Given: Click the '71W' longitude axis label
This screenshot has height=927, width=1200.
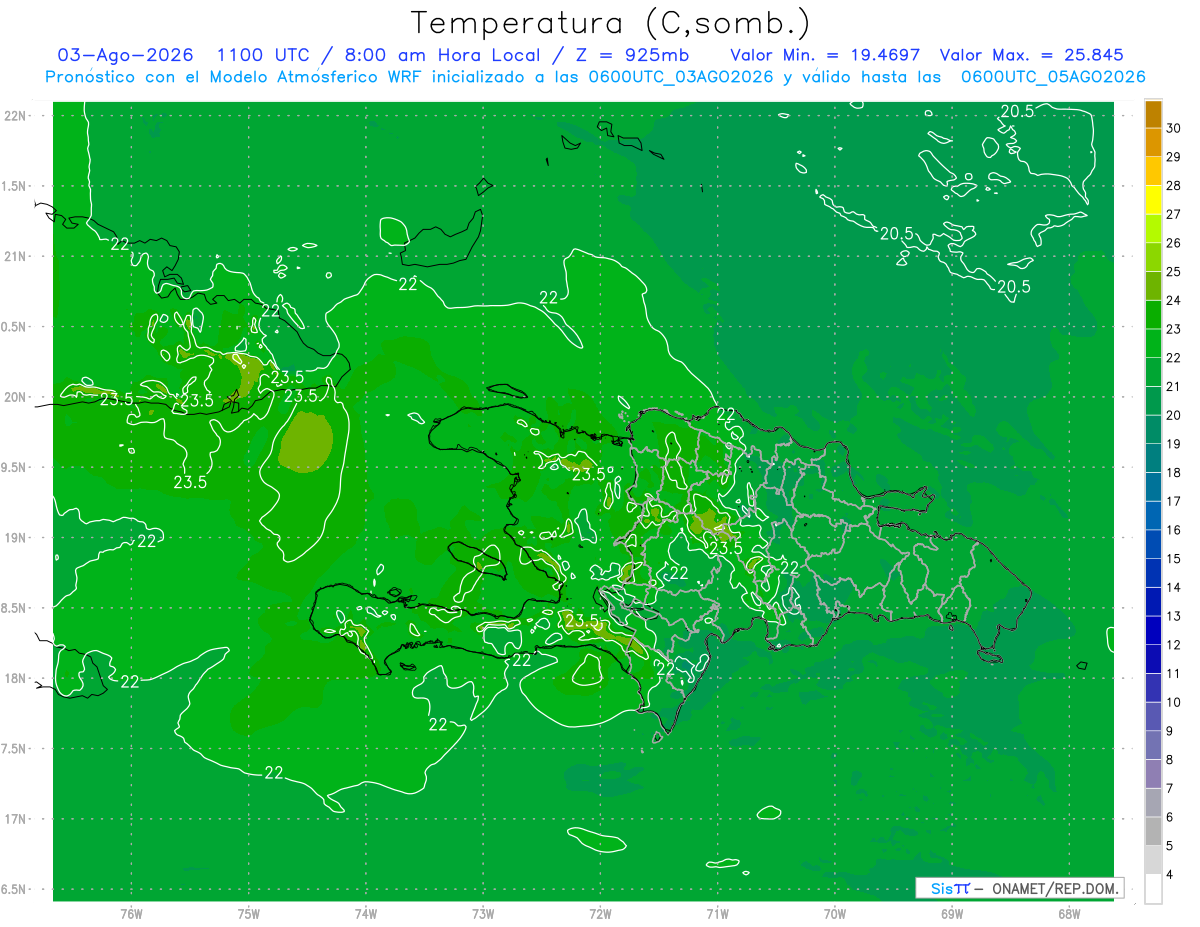Looking at the screenshot, I should click(x=717, y=913).
